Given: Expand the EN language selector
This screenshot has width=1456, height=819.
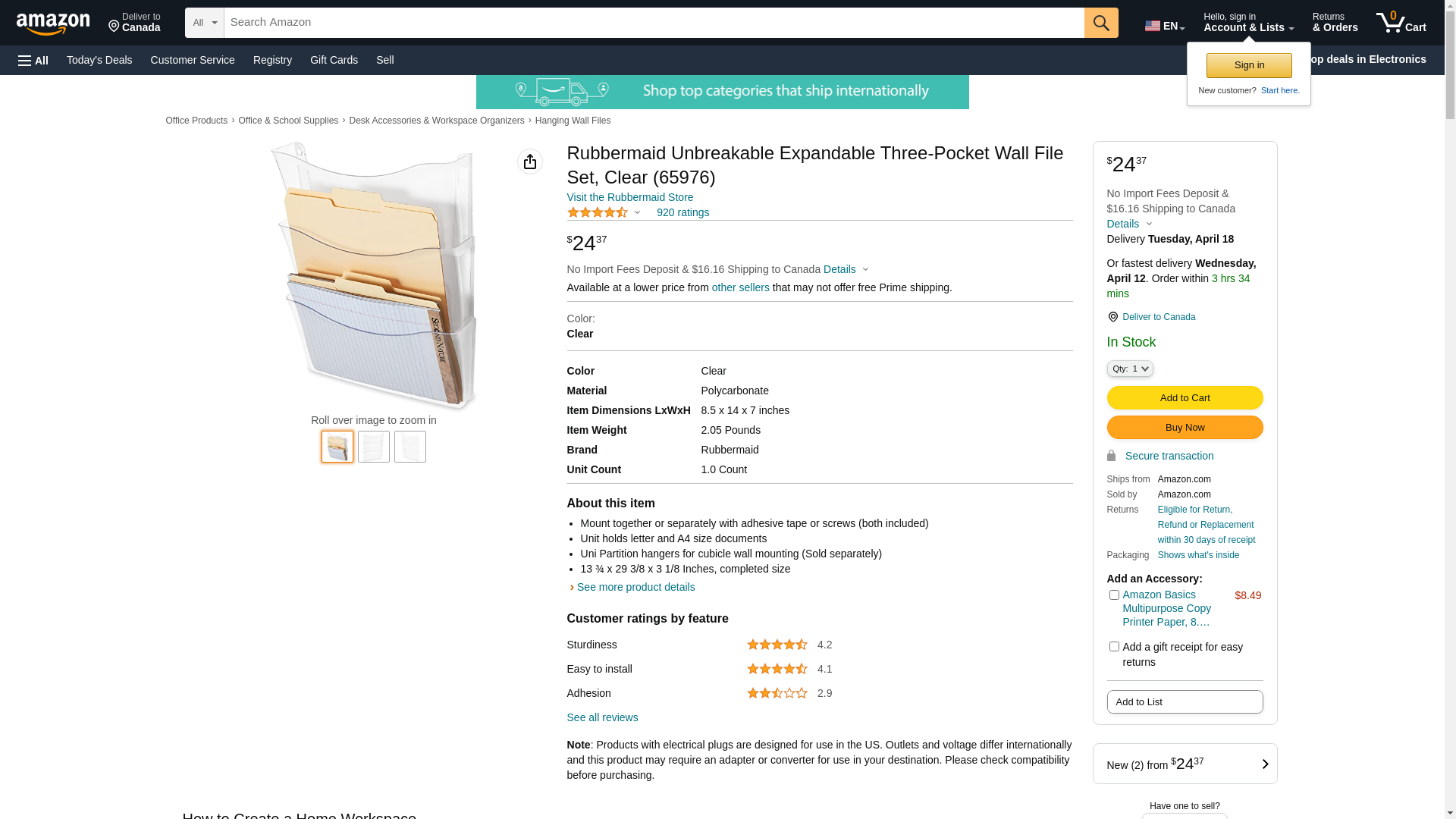Looking at the screenshot, I should 1164,26.
